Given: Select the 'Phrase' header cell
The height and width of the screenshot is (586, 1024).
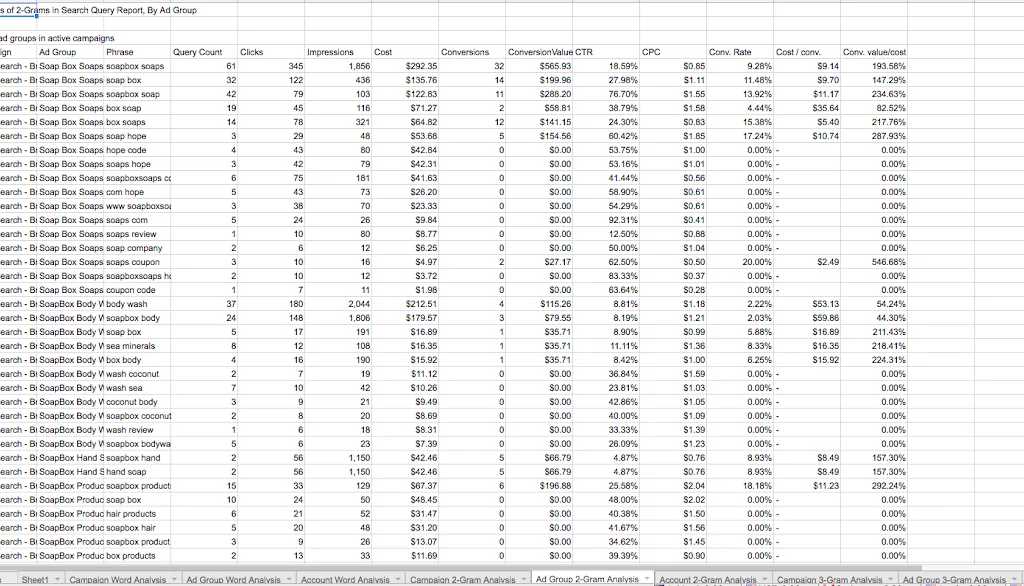Looking at the screenshot, I should [x=137, y=52].
